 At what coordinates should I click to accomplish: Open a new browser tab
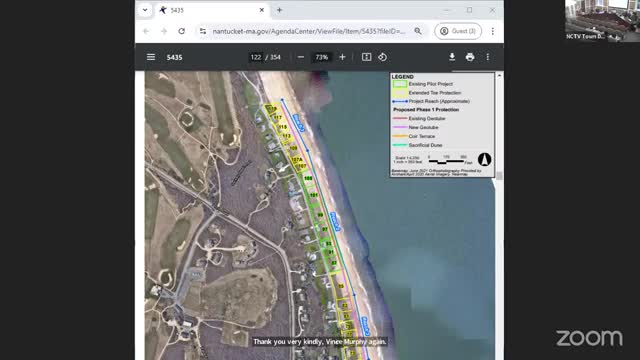click(279, 10)
